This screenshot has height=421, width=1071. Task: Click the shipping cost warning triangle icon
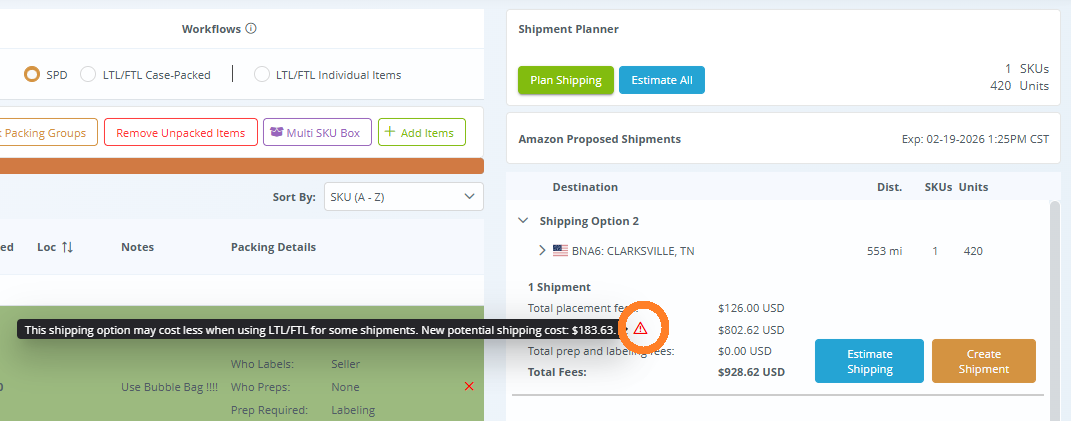coord(640,328)
